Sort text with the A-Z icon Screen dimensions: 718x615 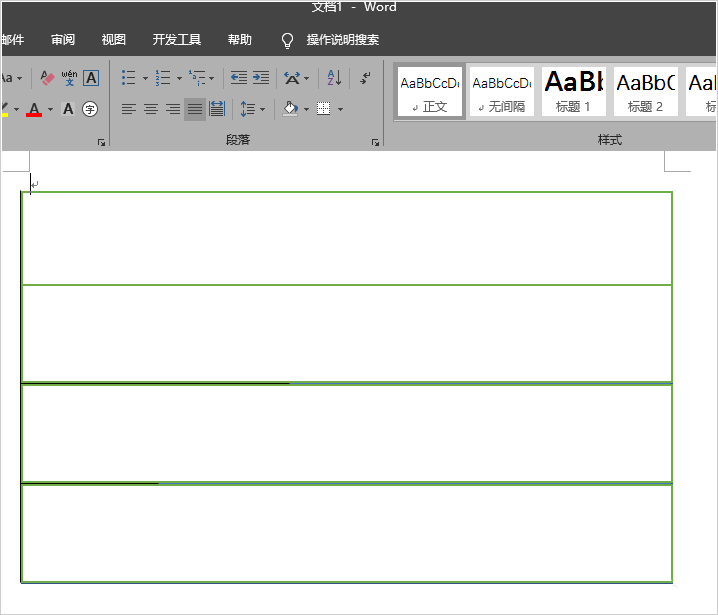point(334,78)
